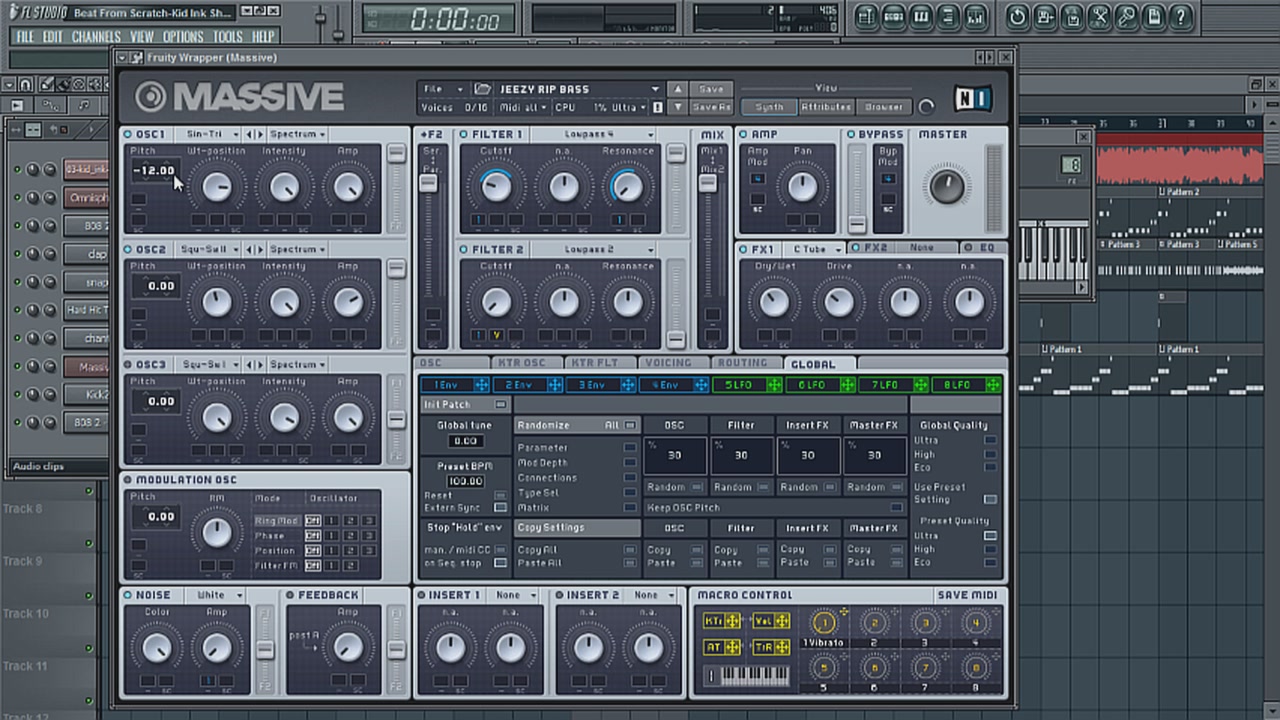Click the Massive logo circle icon
Image resolution: width=1280 pixels, height=720 pixels.
click(151, 97)
